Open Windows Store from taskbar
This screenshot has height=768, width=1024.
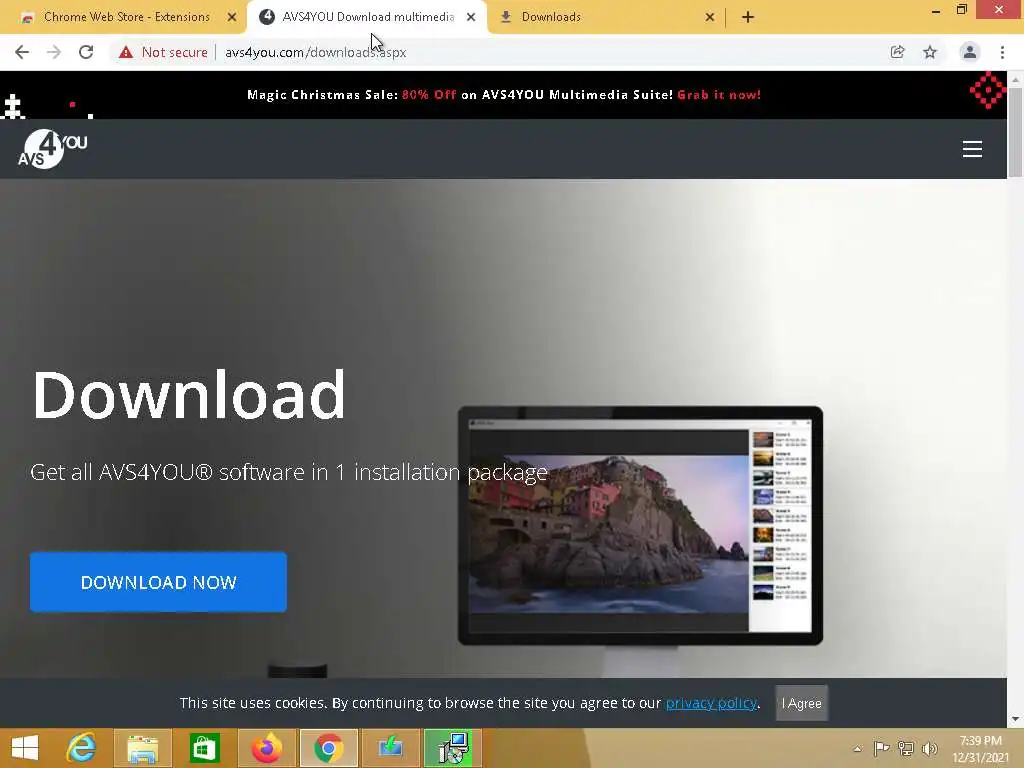tap(204, 748)
